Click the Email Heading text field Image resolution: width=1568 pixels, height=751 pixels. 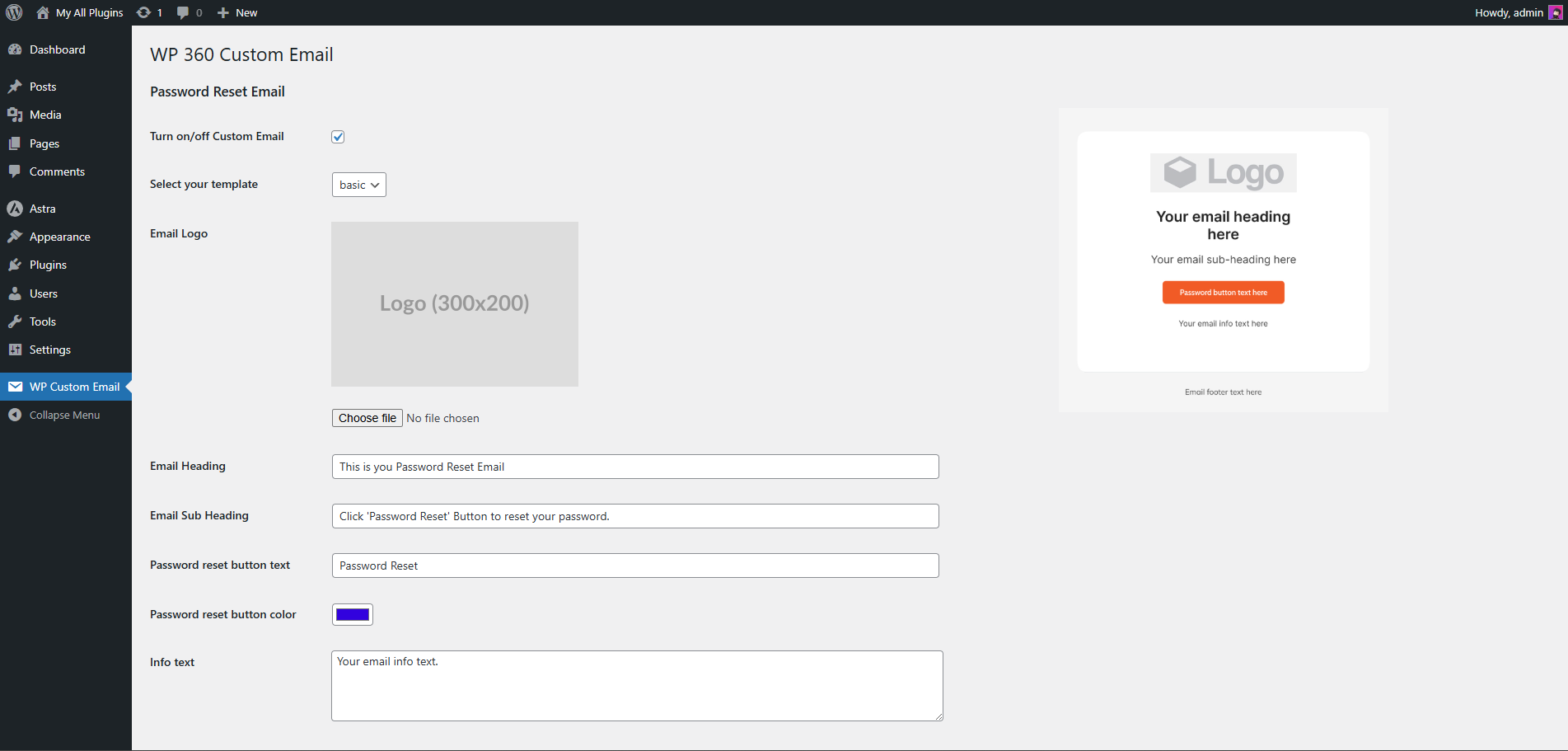click(x=634, y=467)
